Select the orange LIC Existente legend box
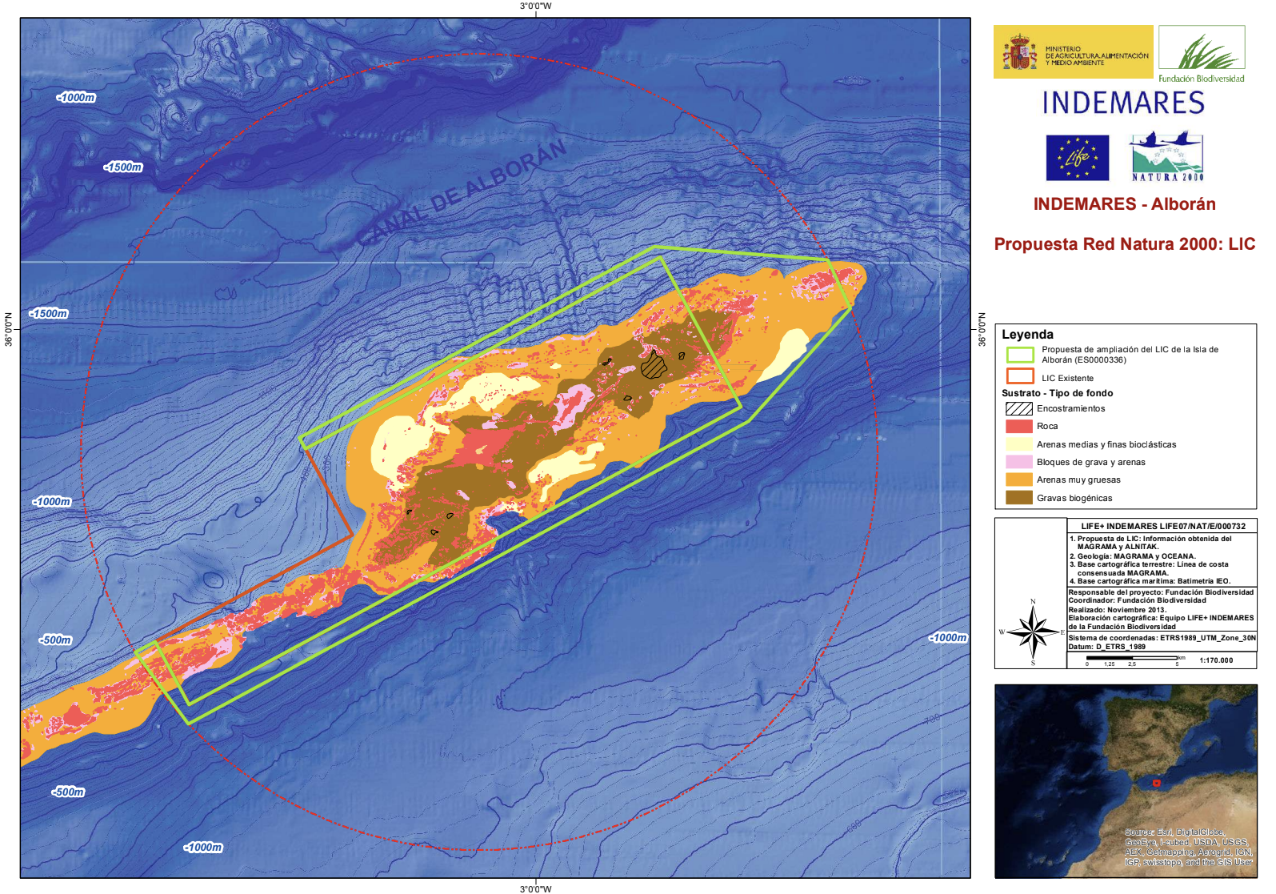Image resolution: width=1276 pixels, height=894 pixels. tap(1018, 377)
